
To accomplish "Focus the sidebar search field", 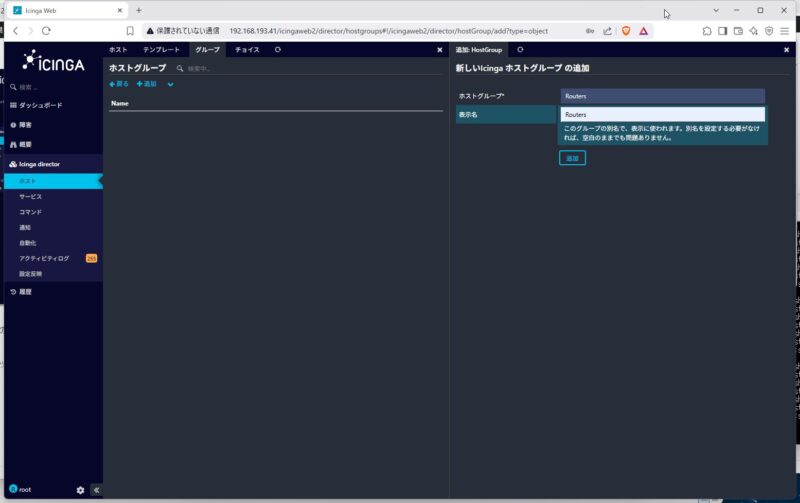I will click(51, 87).
